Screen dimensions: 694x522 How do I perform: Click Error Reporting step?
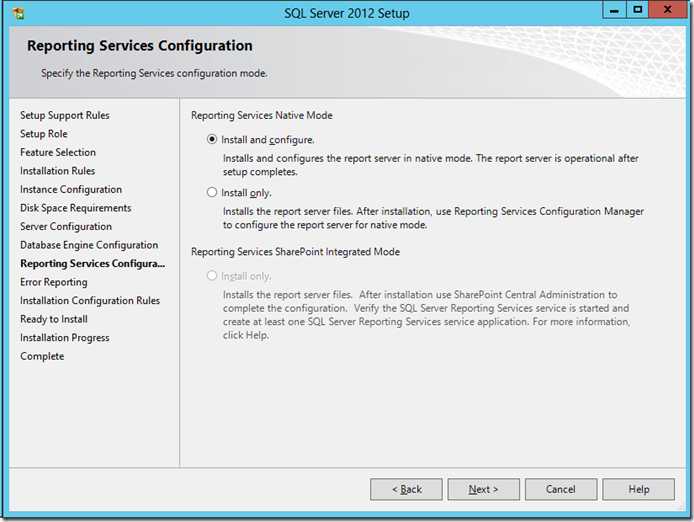pos(54,282)
